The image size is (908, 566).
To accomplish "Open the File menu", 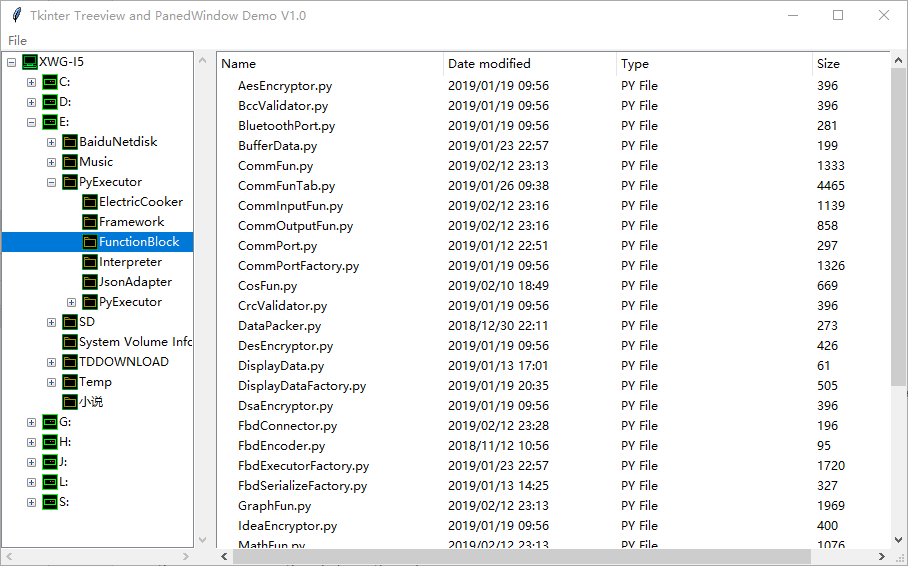I will point(17,41).
